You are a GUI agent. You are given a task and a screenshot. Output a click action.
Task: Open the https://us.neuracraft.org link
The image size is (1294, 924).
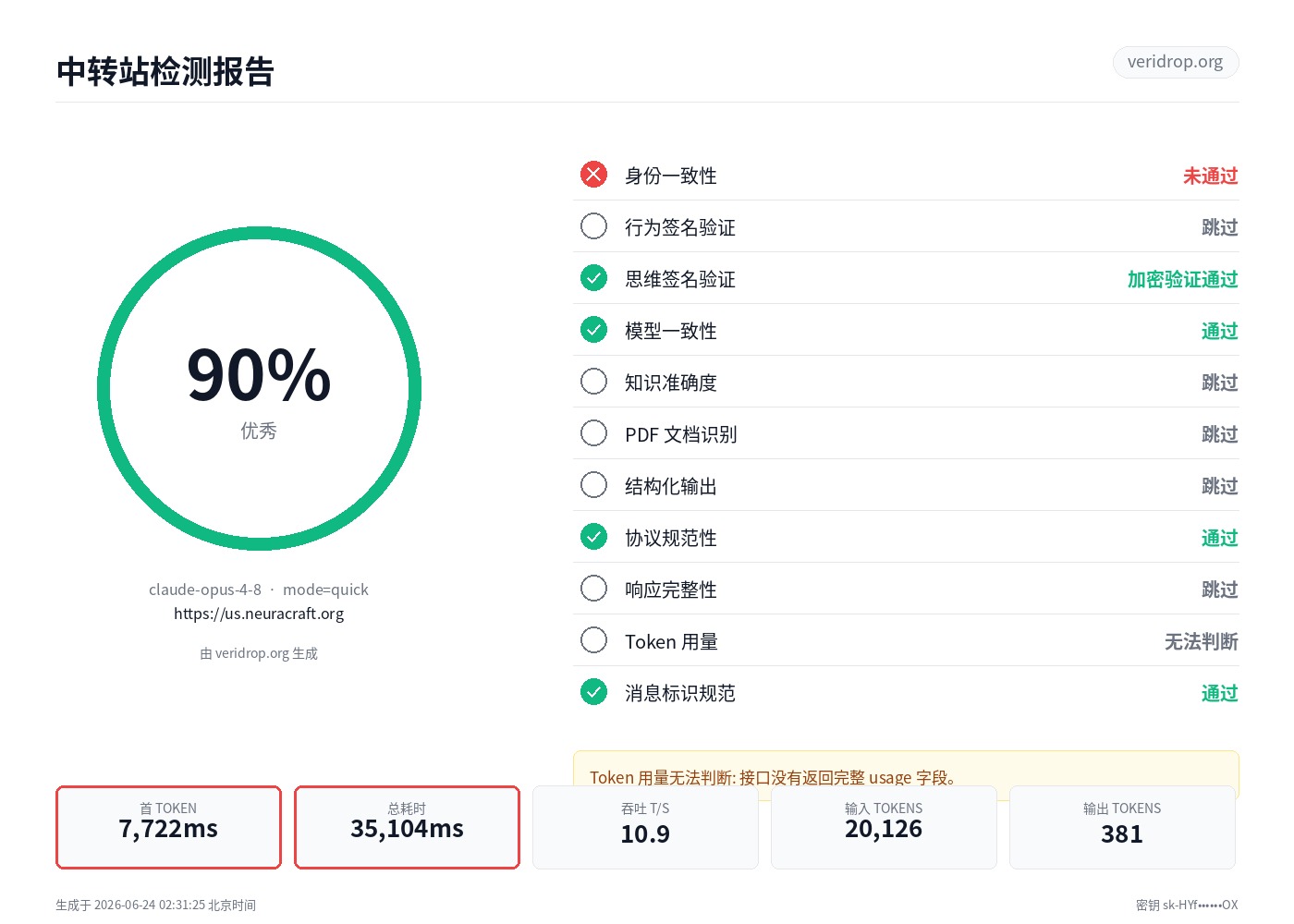tap(259, 614)
